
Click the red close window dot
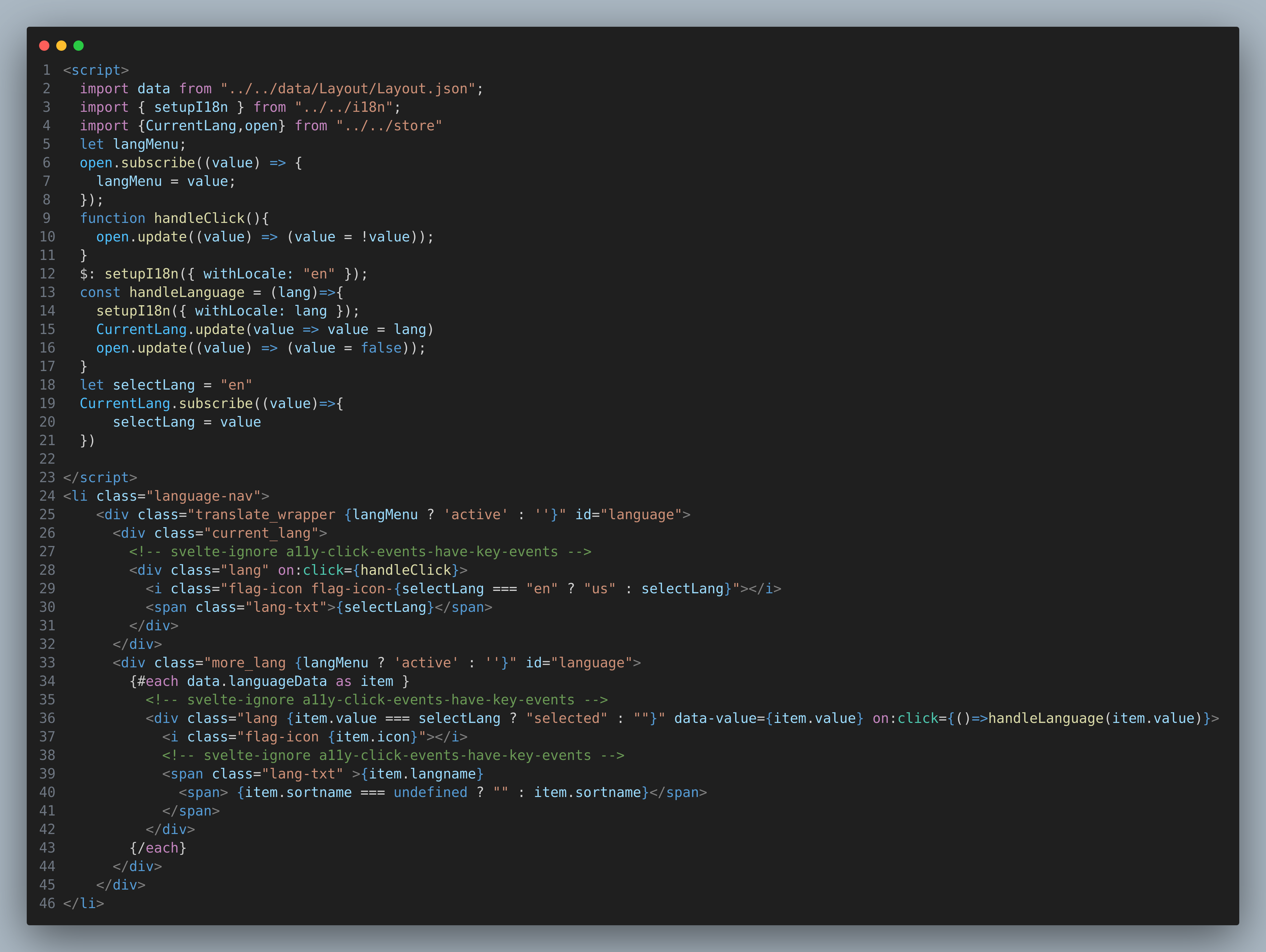44,46
